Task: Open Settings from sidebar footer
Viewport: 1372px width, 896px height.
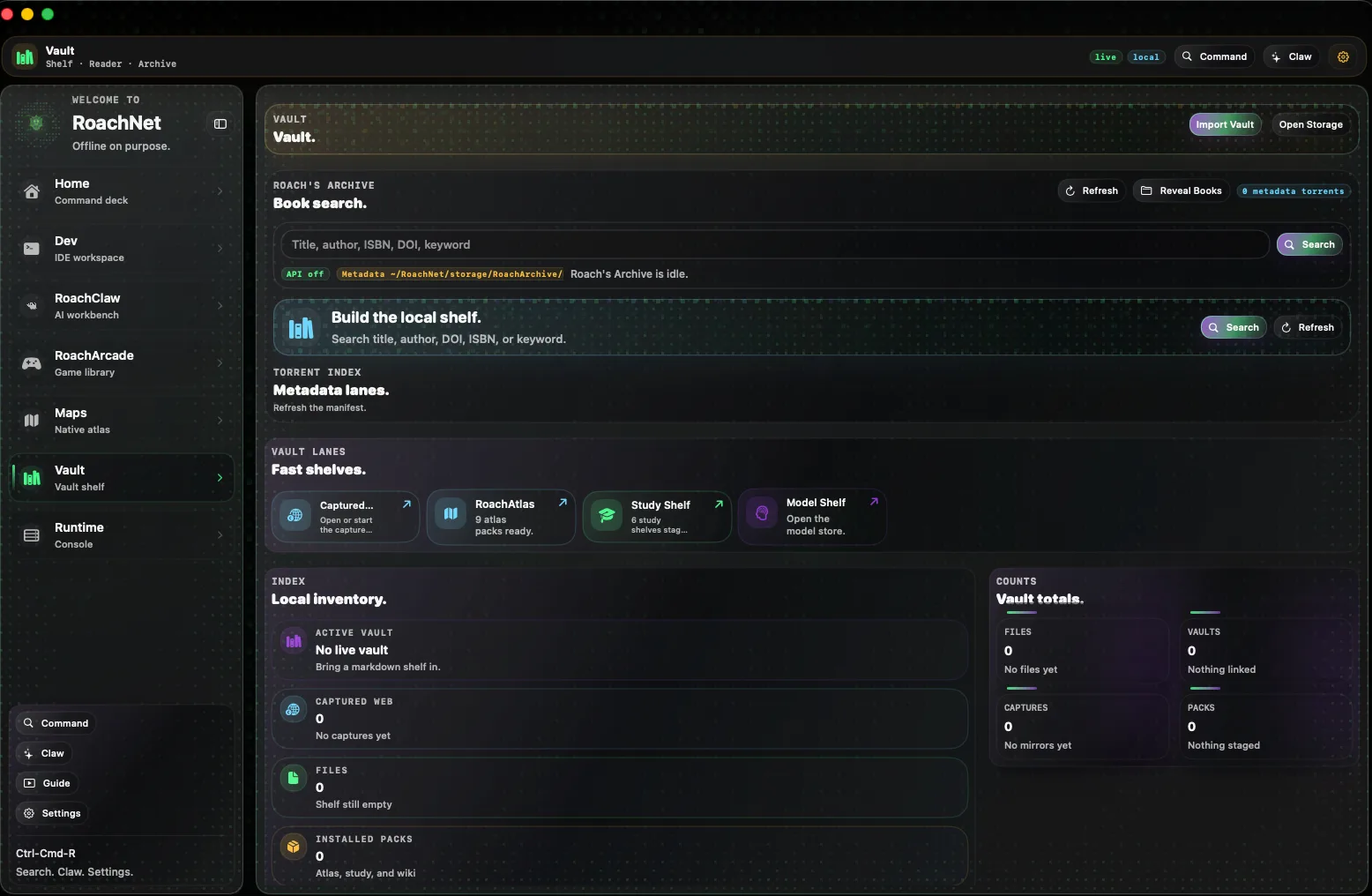Action: (52, 813)
